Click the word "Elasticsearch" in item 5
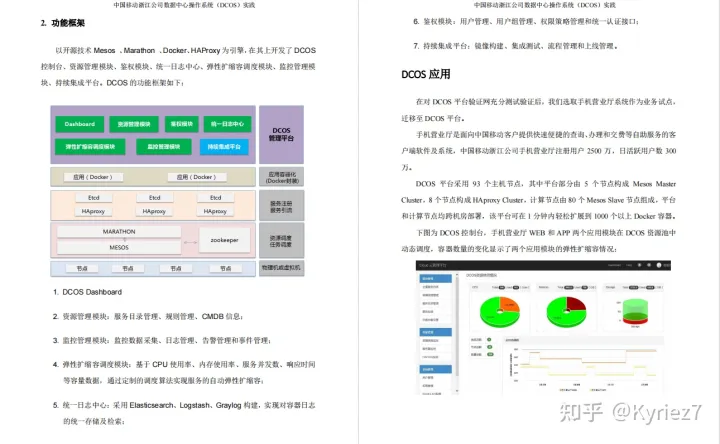Screen dimensions: 720x444 152,405
